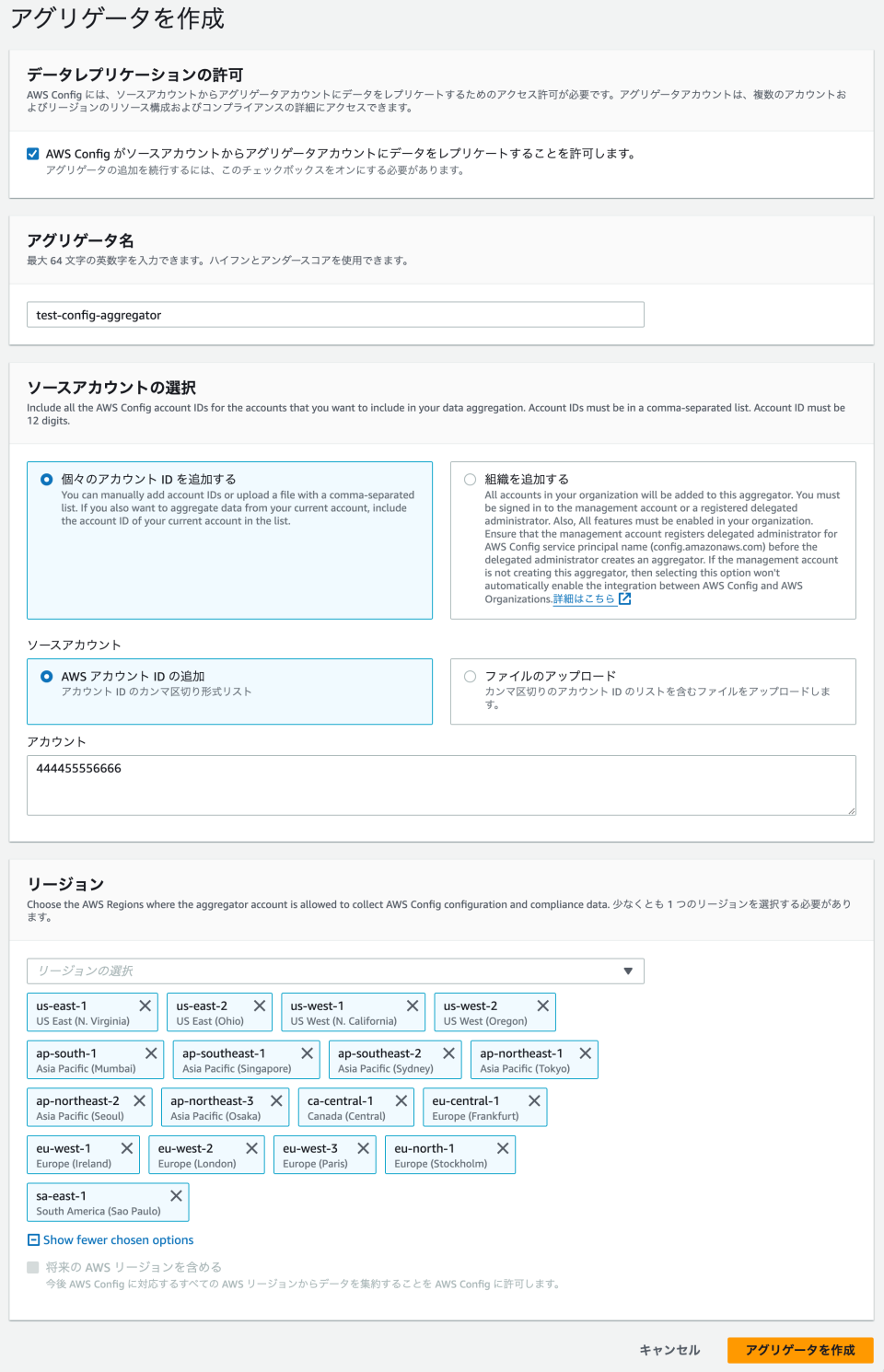The height and width of the screenshot is (1372, 884).
Task: Select 組織を追加する radio option
Action: tap(471, 479)
